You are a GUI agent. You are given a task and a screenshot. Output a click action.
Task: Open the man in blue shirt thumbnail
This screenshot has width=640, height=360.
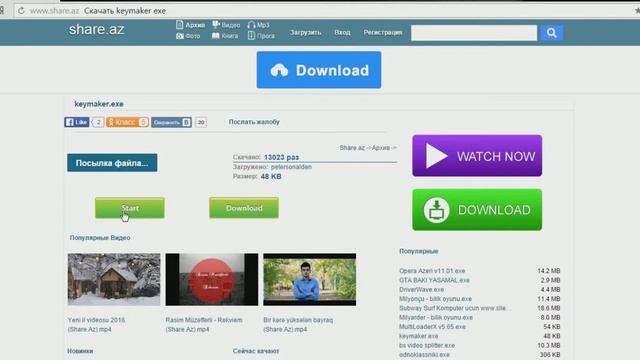tap(309, 279)
